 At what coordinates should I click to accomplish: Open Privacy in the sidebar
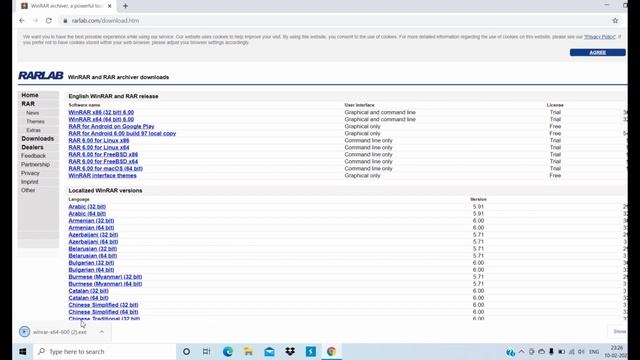pos(30,173)
